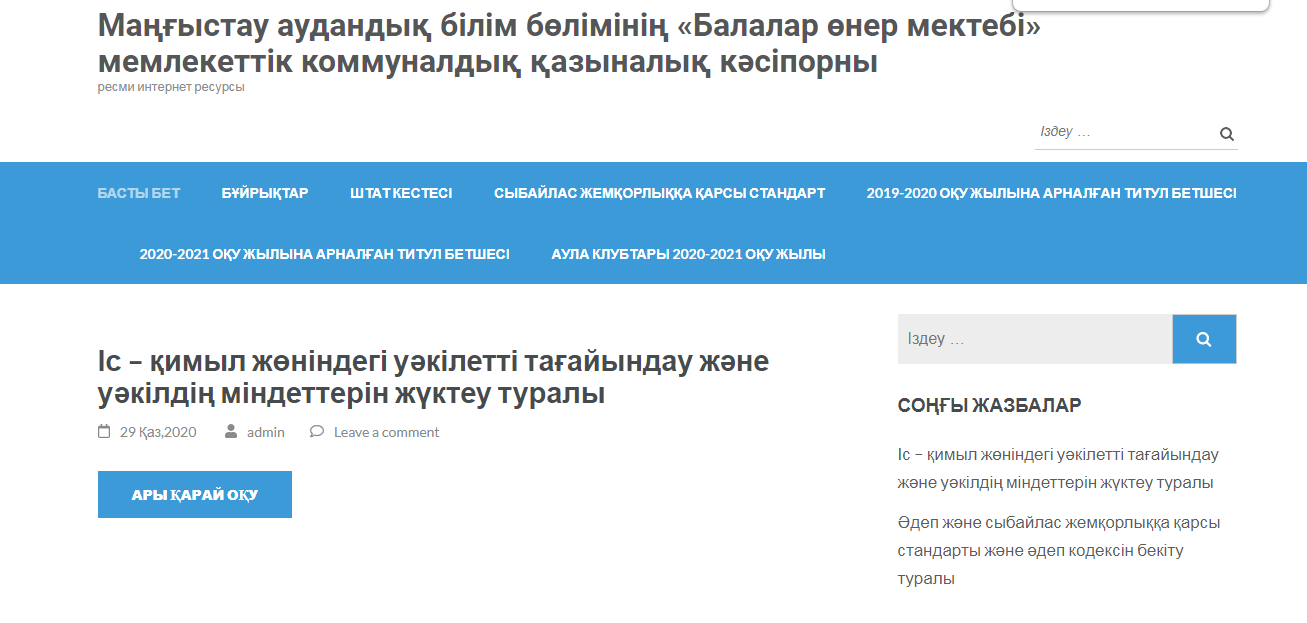1307x623 pixels.
Task: Open the main post title Іс – қимыл жөніндегі
Action: click(434, 377)
